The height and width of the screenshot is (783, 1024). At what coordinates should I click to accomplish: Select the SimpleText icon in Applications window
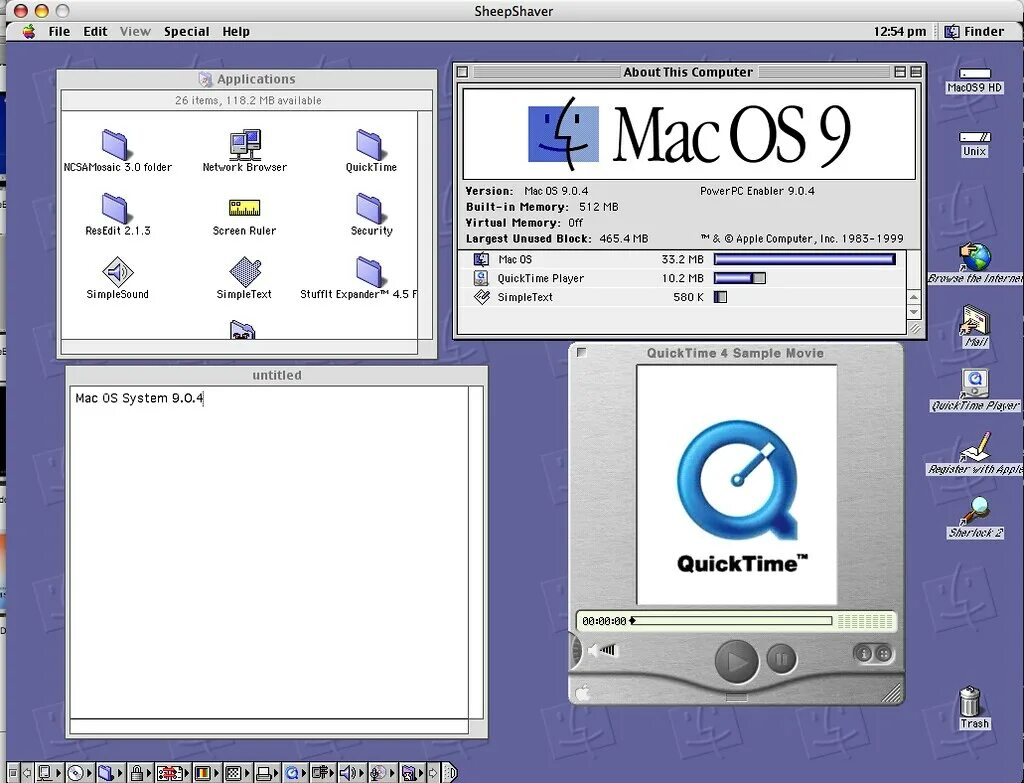coord(245,272)
